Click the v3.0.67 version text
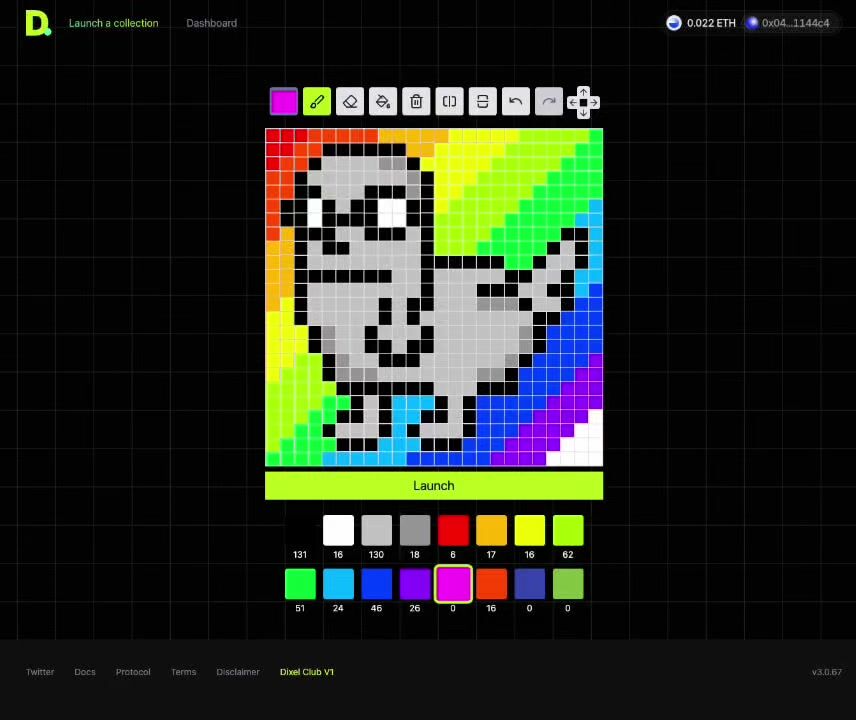856x720 pixels. (x=827, y=672)
